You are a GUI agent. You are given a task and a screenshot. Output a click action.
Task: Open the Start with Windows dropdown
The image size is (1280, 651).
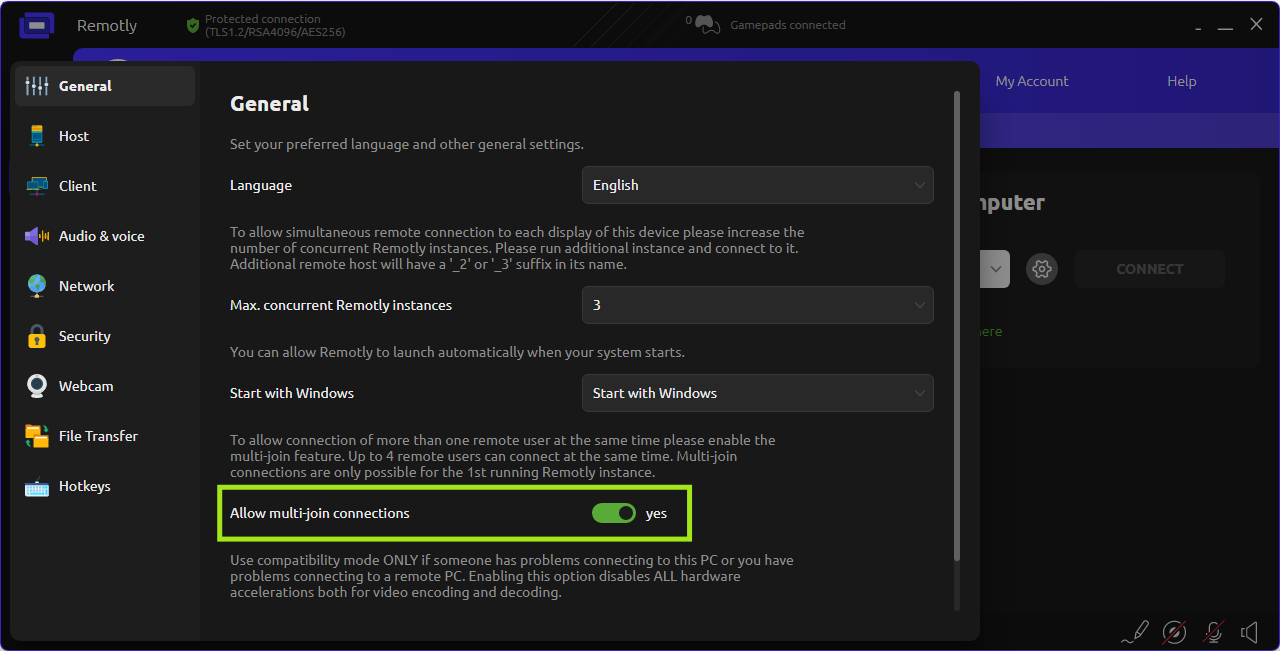[x=757, y=393]
